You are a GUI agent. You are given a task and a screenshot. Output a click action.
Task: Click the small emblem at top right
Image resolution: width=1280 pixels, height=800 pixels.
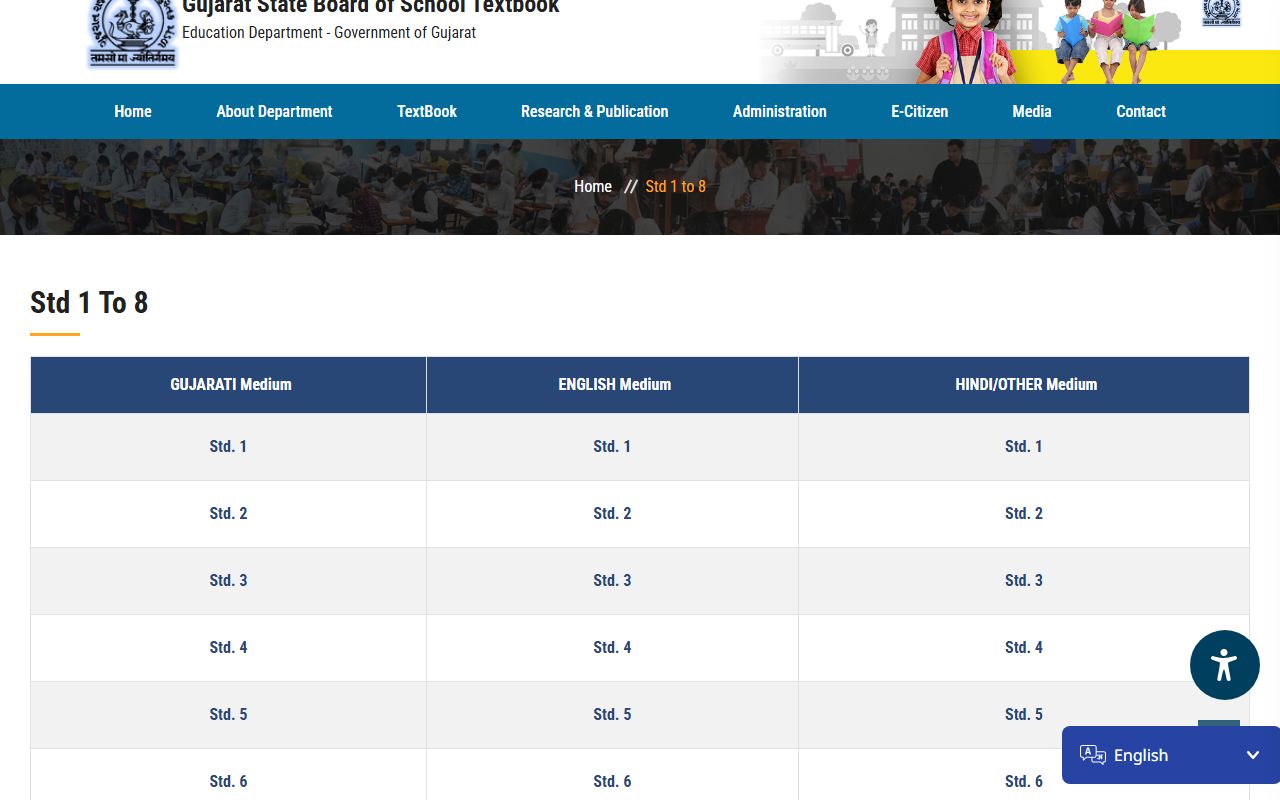[x=1221, y=13]
